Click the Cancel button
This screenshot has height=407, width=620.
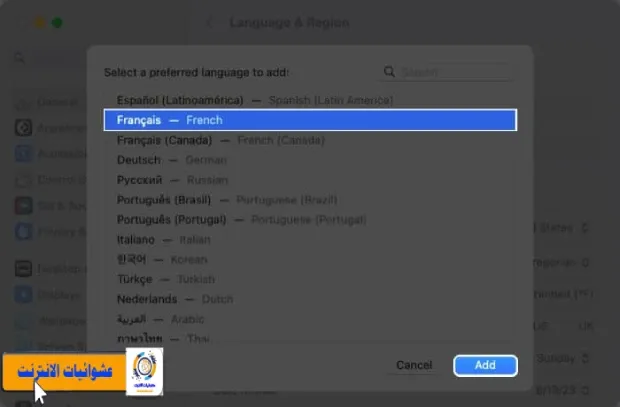(414, 365)
